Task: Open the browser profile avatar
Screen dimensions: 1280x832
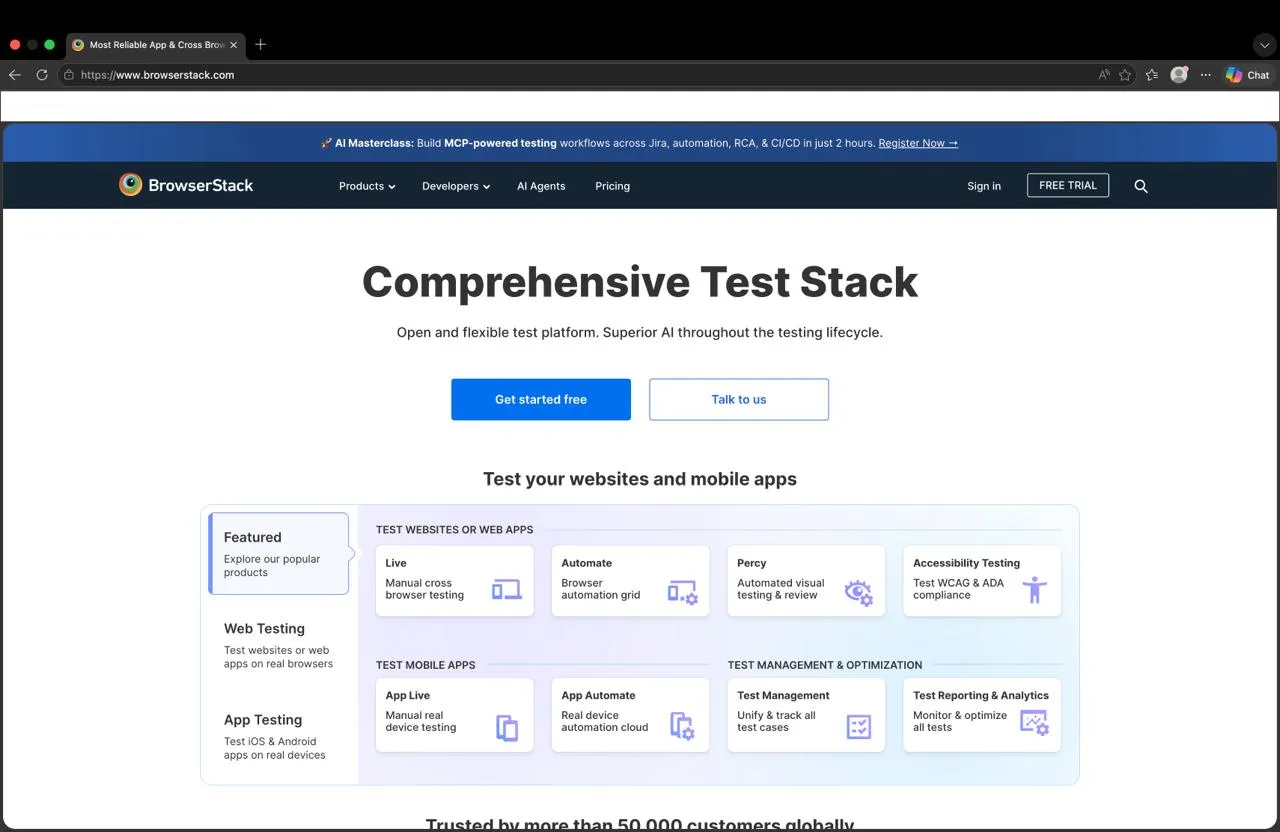Action: coord(1179,75)
